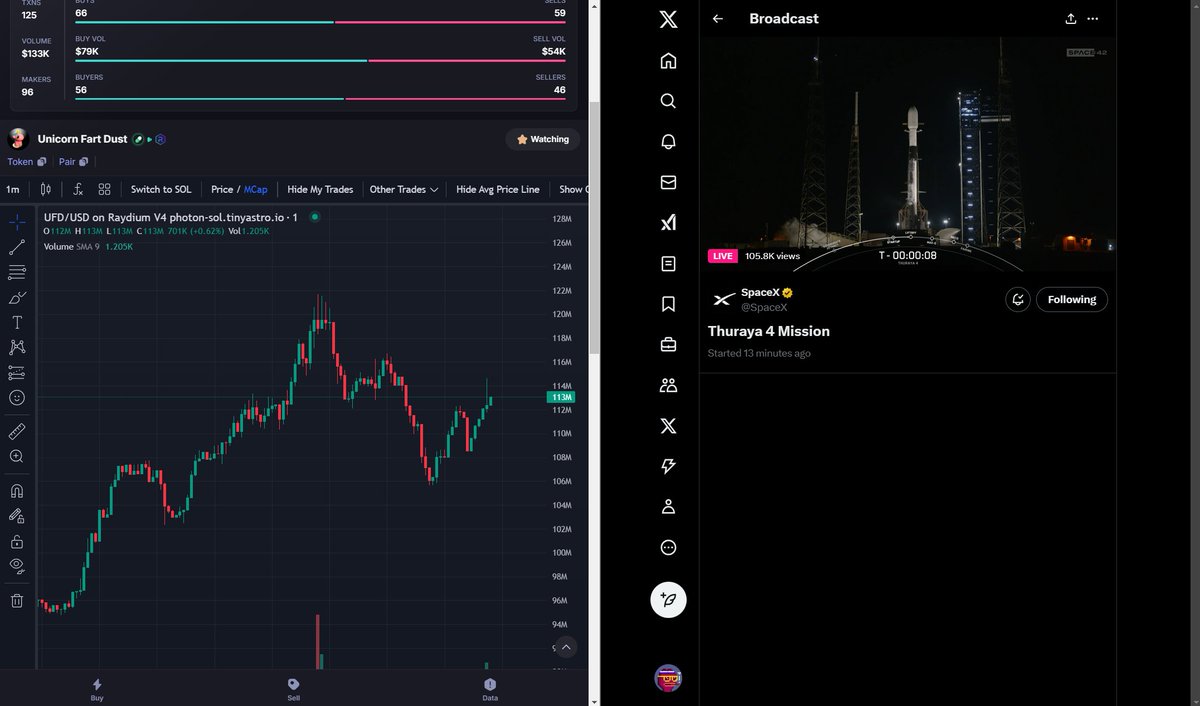Open the Other Trades dropdown

(x=403, y=188)
